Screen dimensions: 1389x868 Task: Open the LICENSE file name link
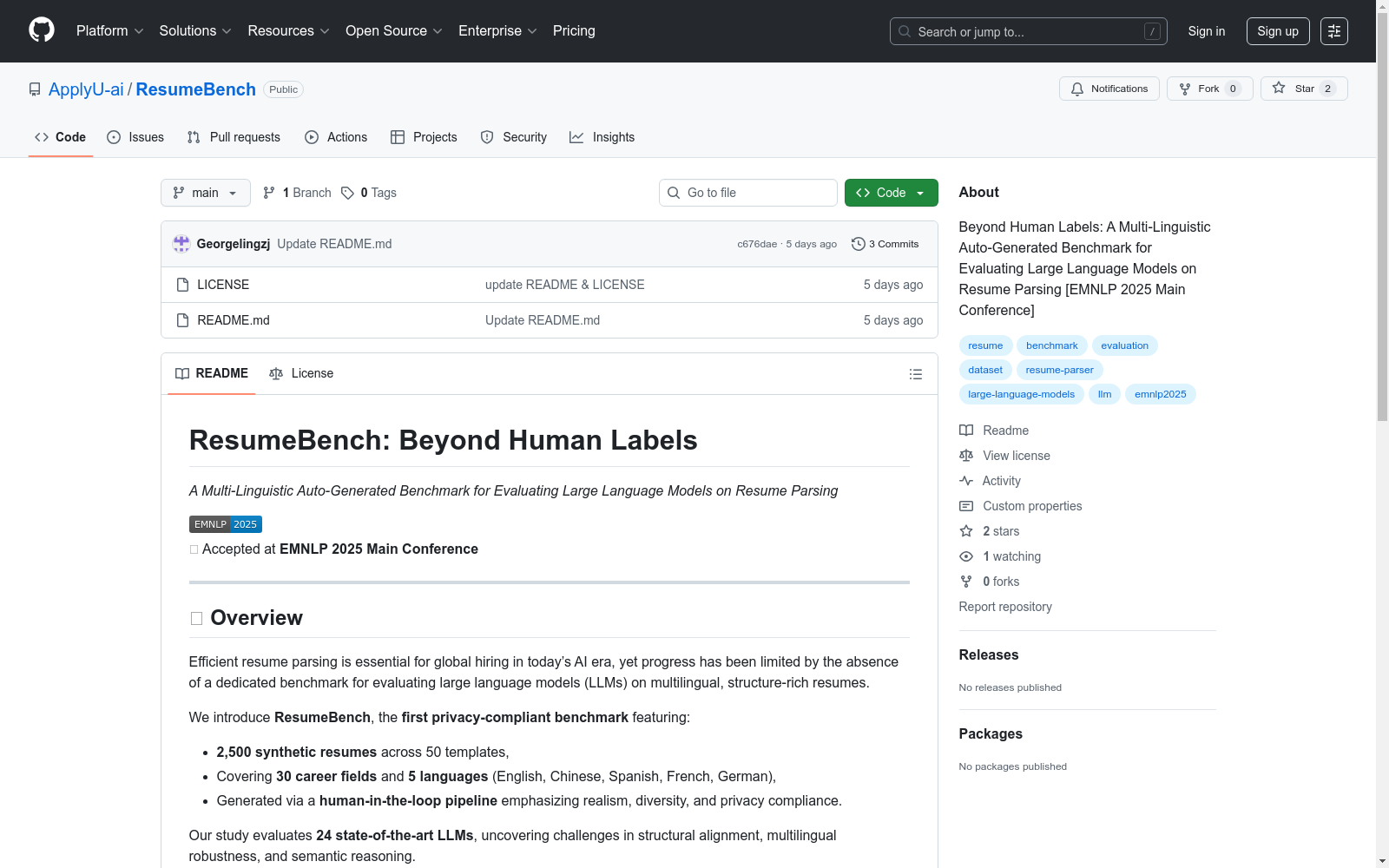223,285
